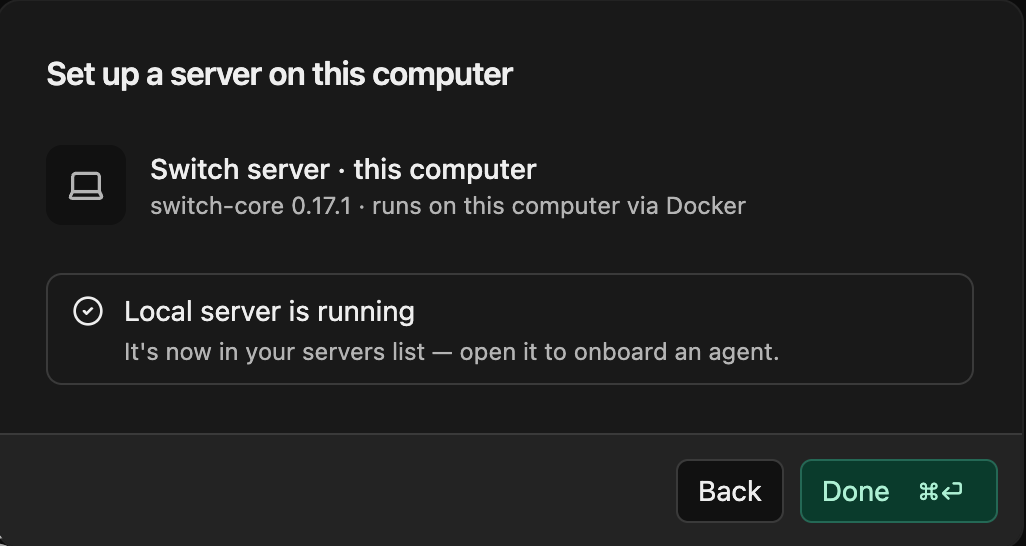Click the checkmark circle status icon
Screen dimensions: 1026x546
(x=88, y=311)
